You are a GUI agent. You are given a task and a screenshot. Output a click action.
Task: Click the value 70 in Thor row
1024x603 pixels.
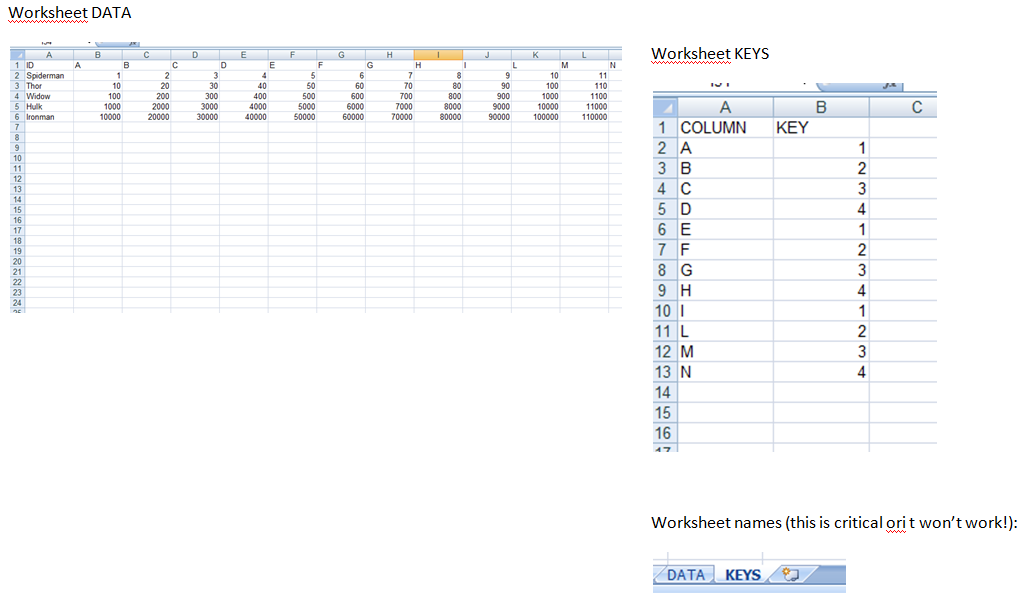coord(389,86)
